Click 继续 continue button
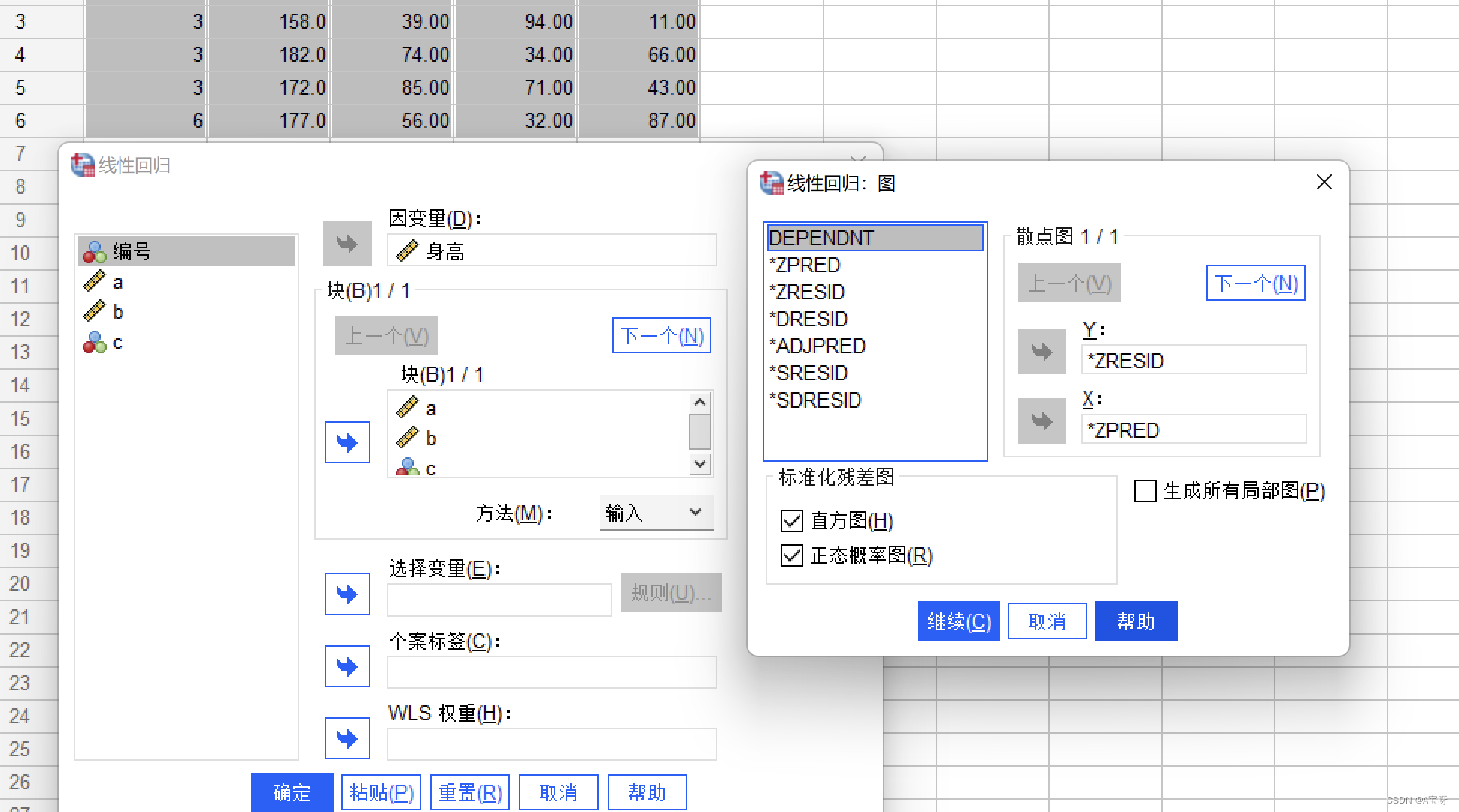The width and height of the screenshot is (1459, 812). pos(958,621)
